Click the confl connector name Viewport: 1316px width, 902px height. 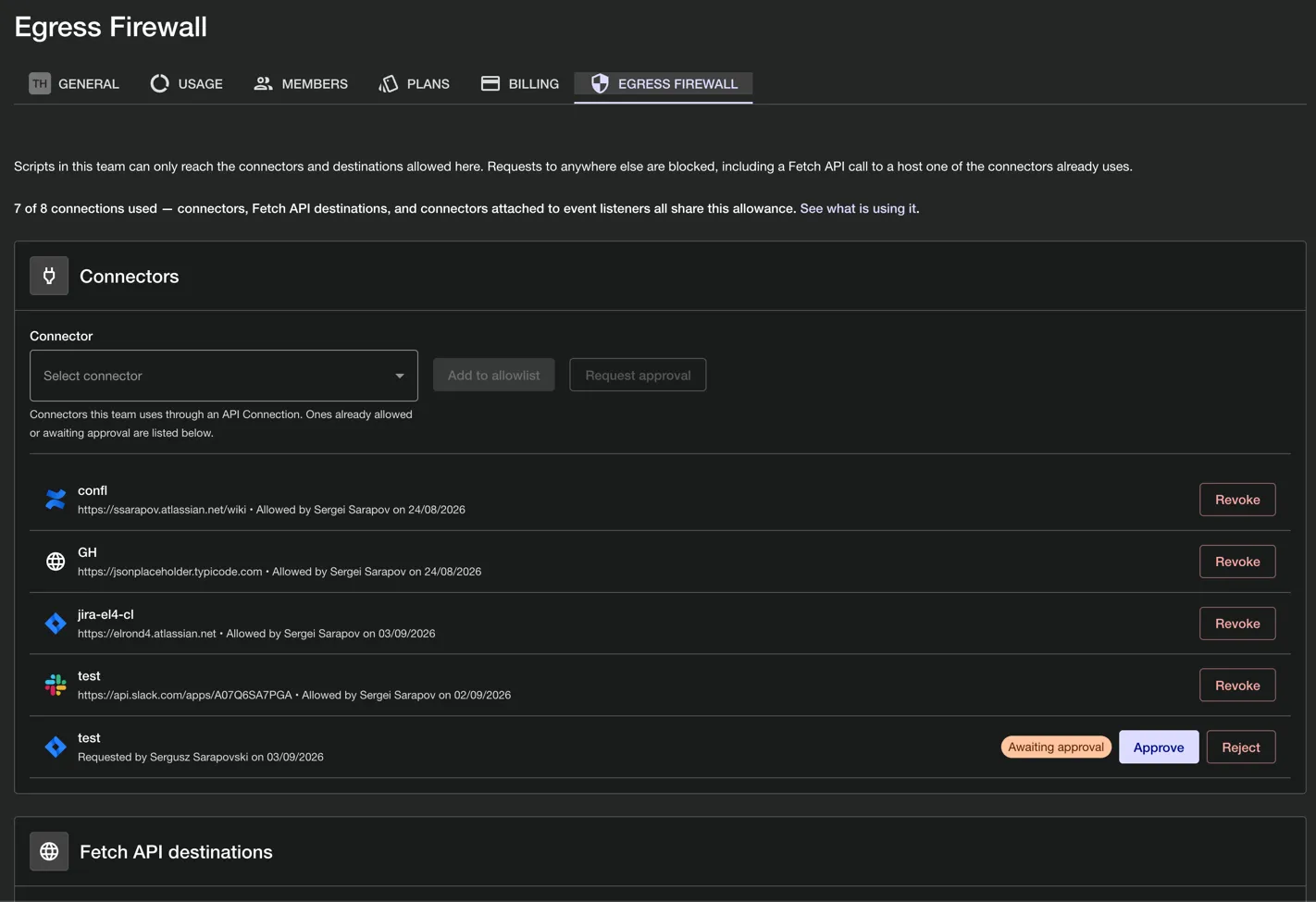[x=93, y=490]
